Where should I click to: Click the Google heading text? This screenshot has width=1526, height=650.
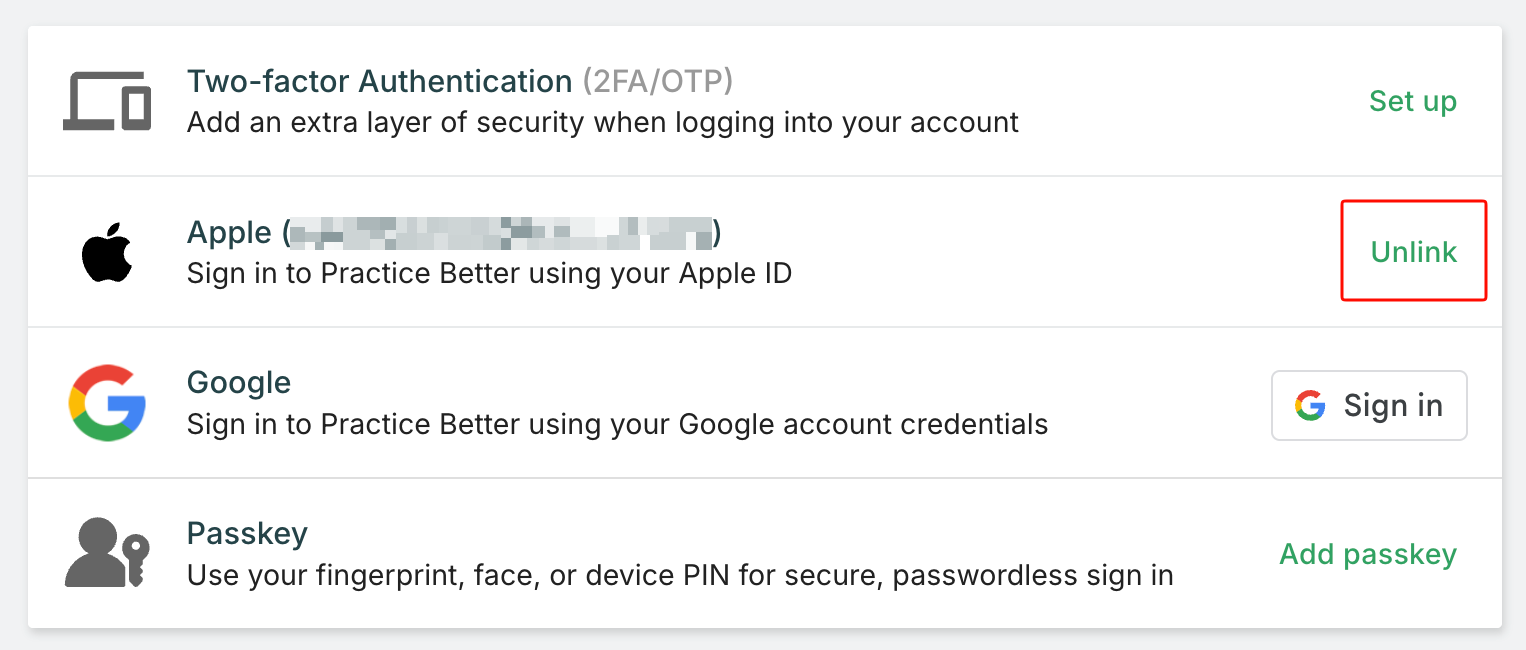(239, 383)
